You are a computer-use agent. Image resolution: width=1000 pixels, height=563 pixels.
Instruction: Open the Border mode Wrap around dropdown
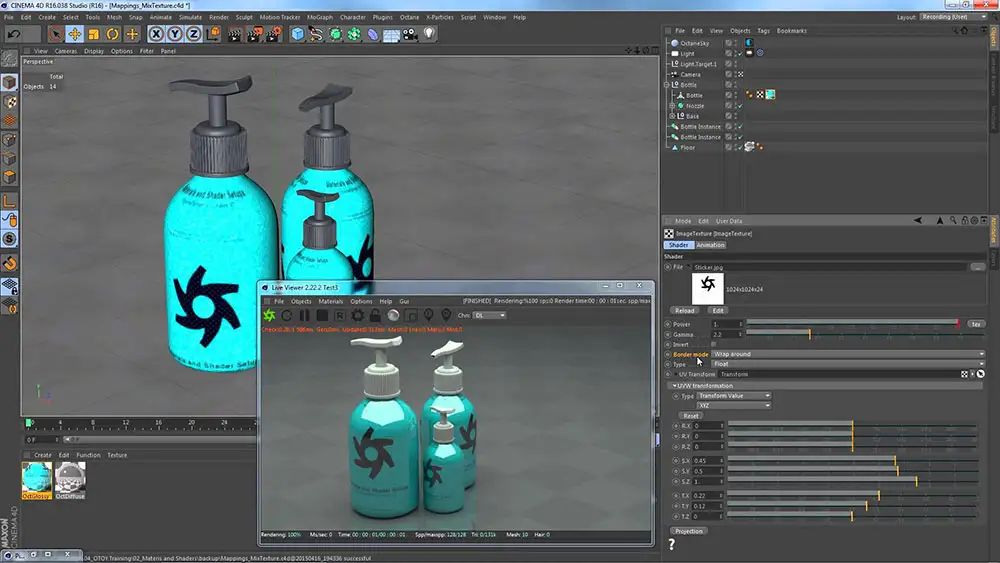[848, 354]
